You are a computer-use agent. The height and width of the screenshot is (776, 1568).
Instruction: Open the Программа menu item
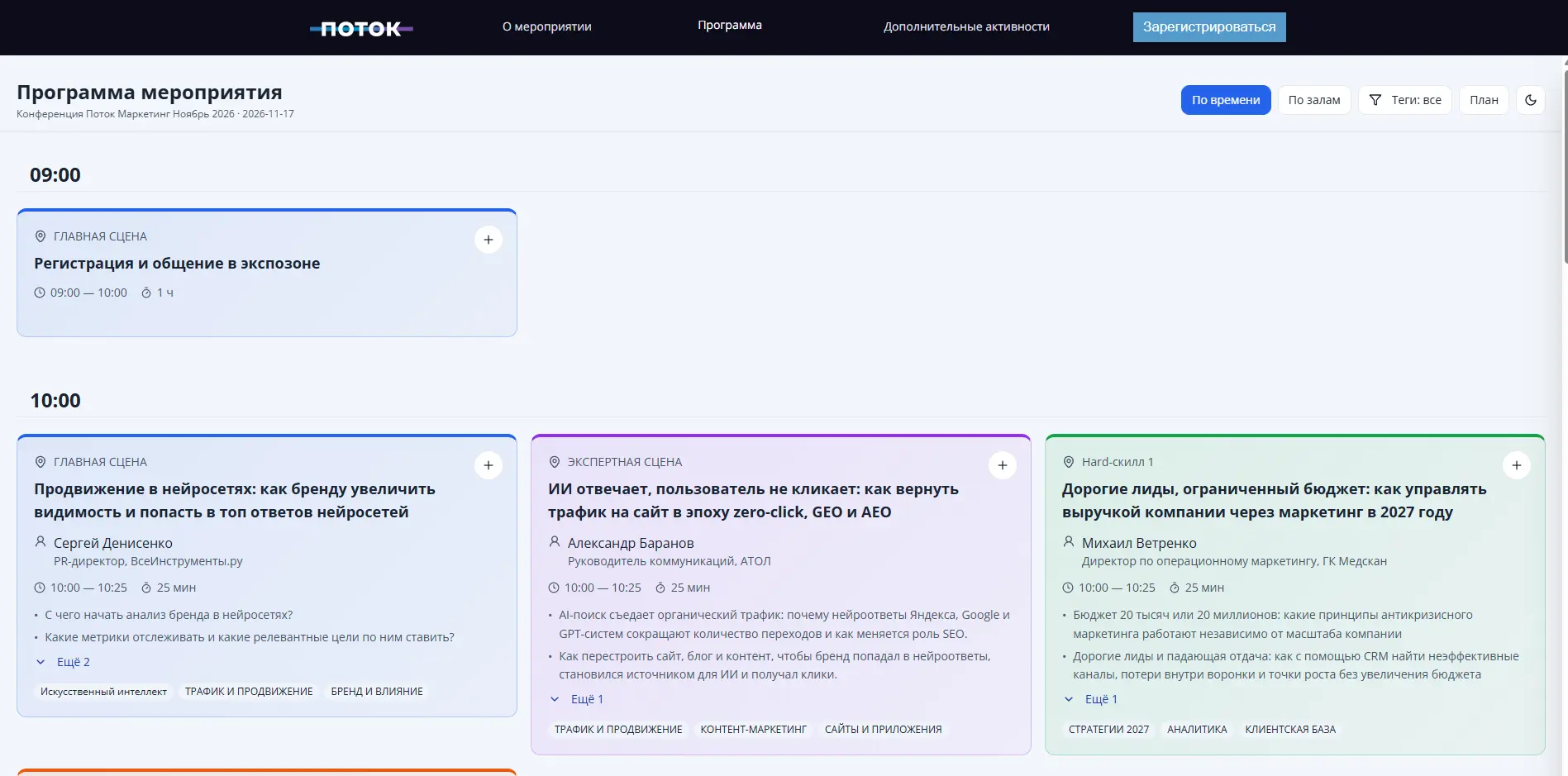730,25
